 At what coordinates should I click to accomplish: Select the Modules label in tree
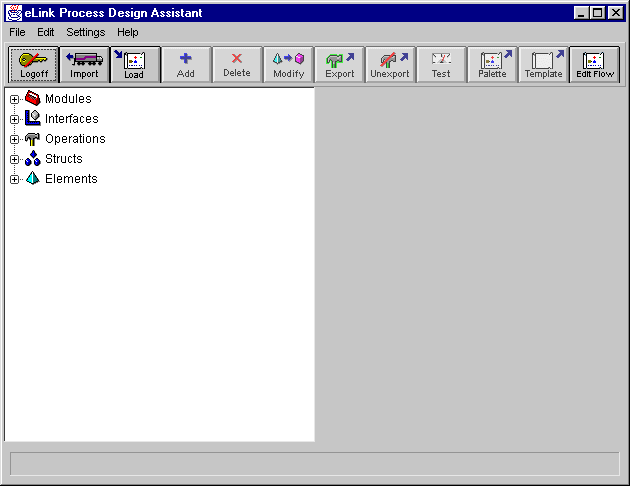(x=68, y=99)
